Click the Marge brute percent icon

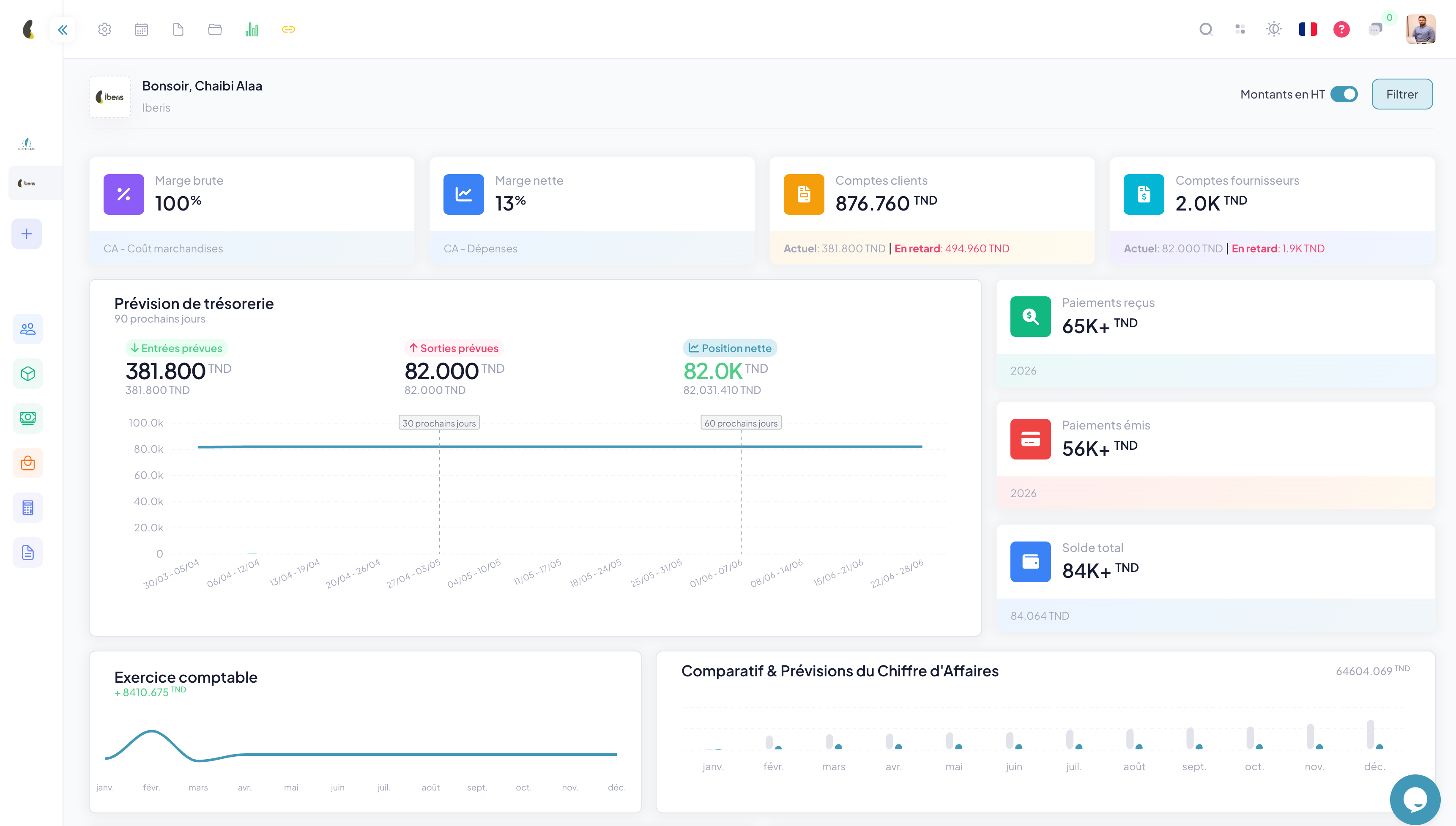click(x=123, y=194)
